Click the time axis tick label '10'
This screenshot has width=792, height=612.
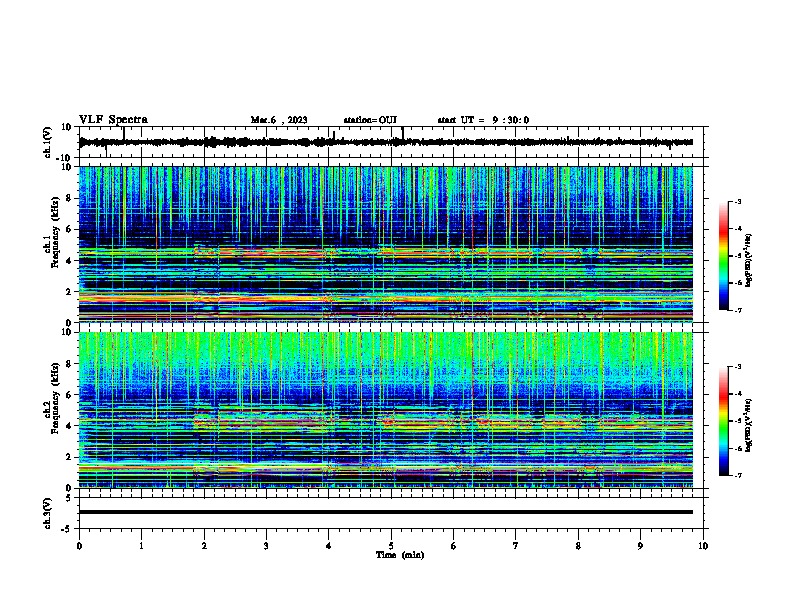(x=703, y=546)
